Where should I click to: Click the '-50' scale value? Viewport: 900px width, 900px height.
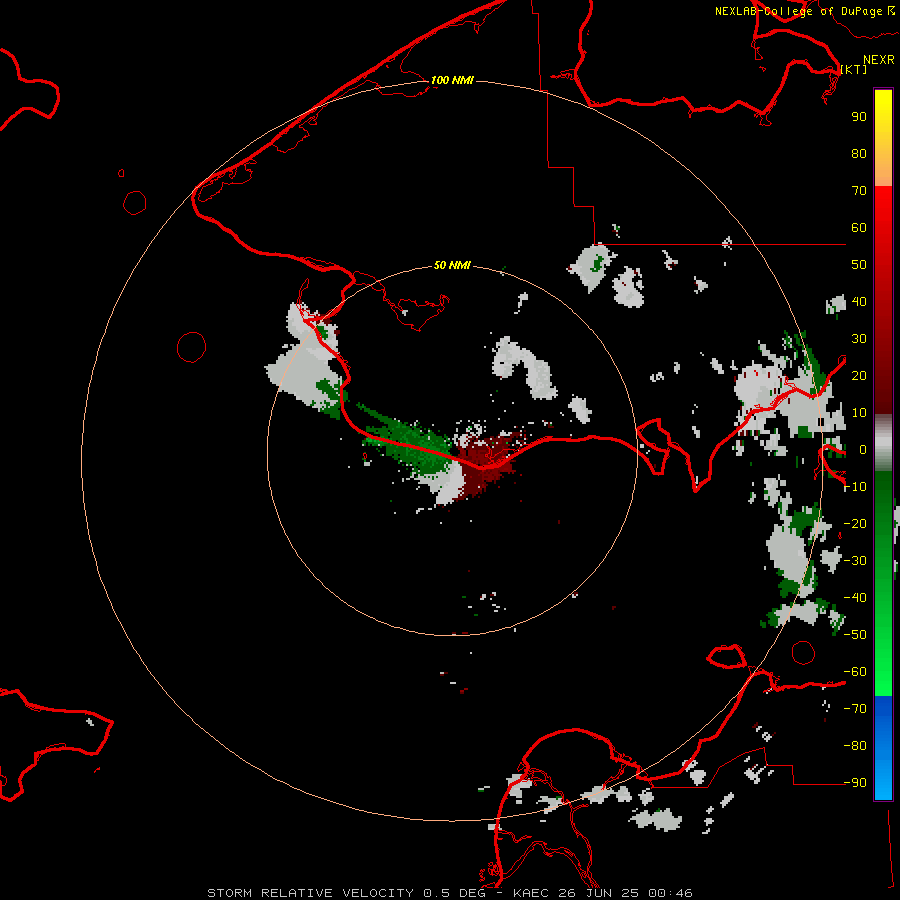855,635
